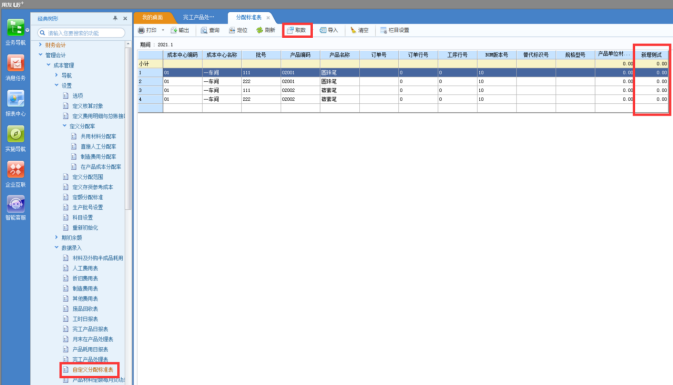Open 月末在产品处理表 tree item
This screenshot has height=385, width=673.
[x=92, y=339]
